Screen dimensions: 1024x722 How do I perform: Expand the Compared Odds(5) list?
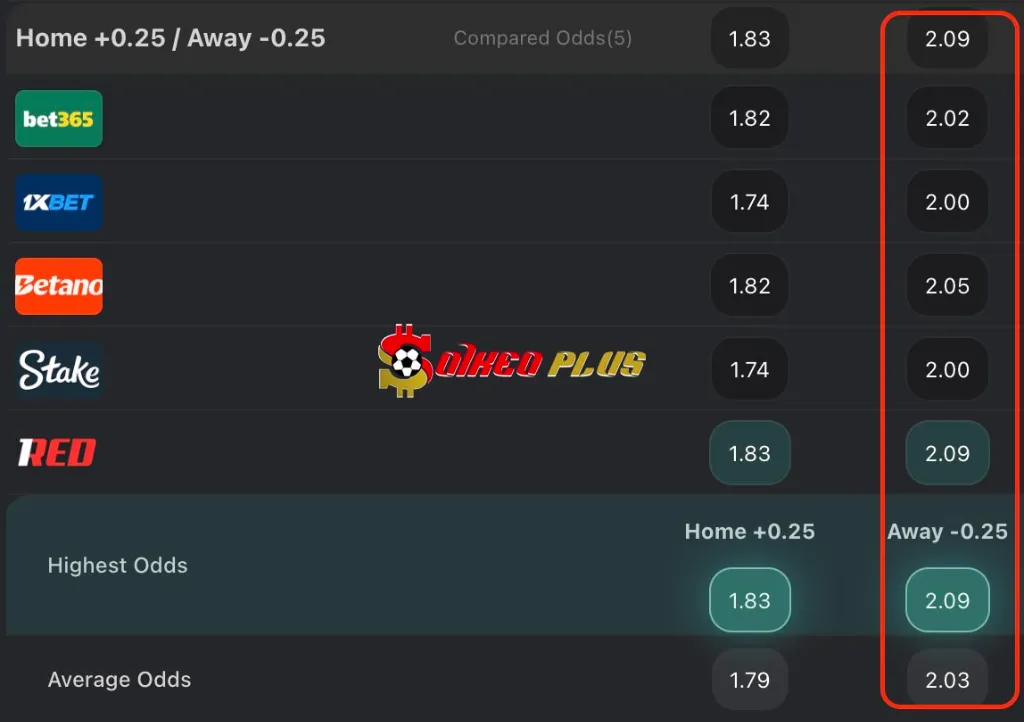[x=542, y=38]
